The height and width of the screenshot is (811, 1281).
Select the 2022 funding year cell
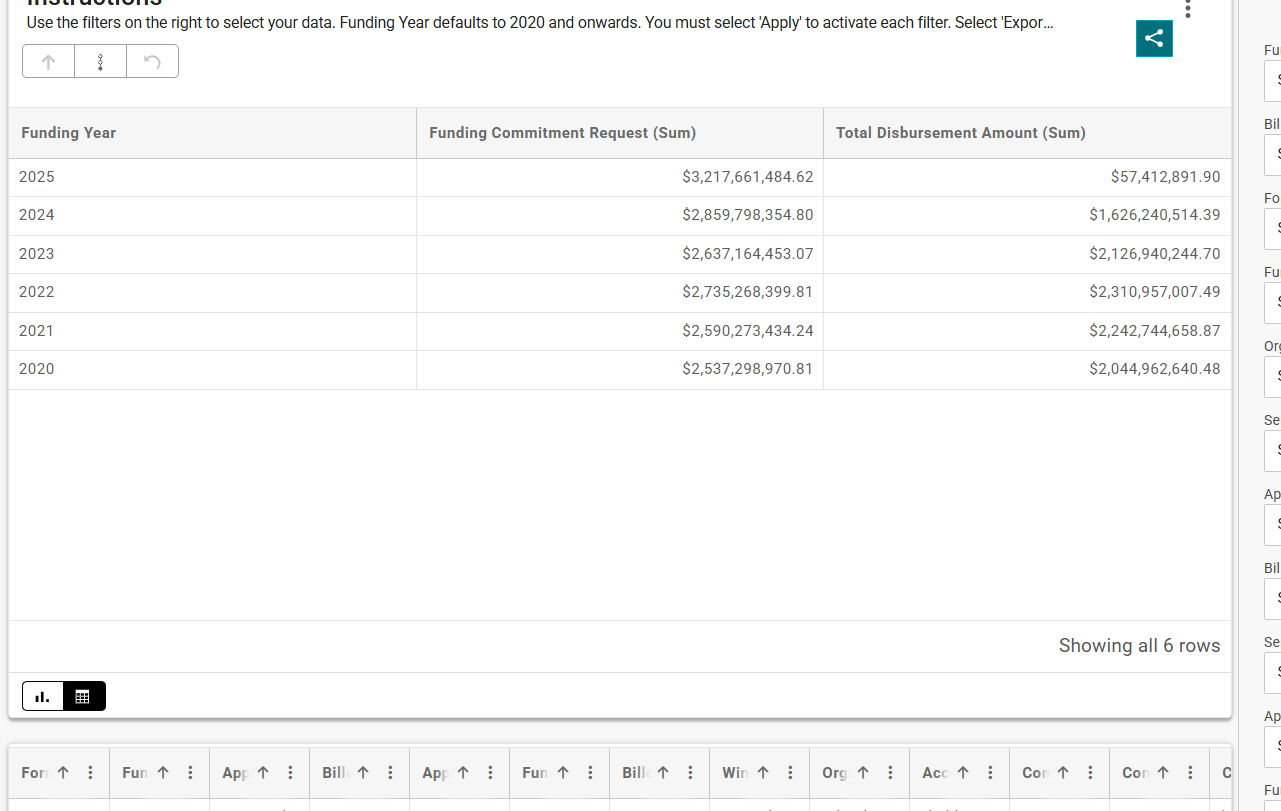tap(37, 292)
